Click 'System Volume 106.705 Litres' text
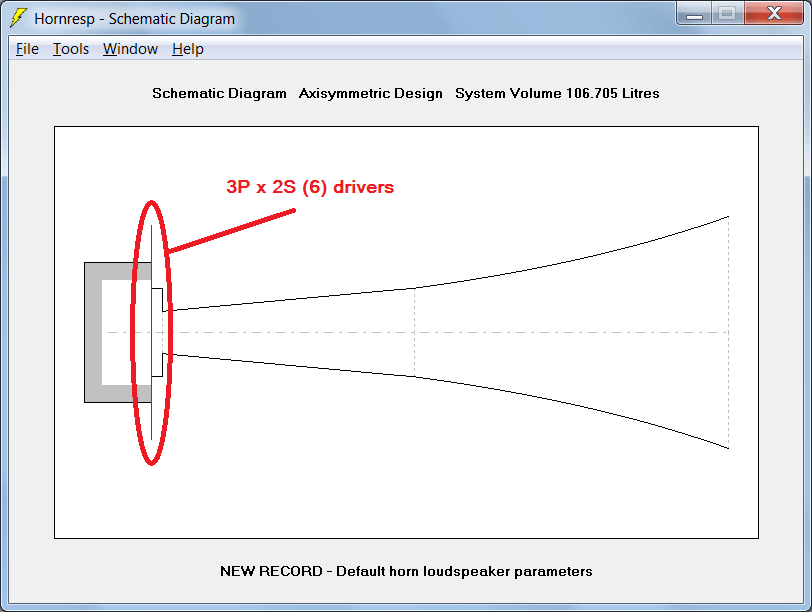Viewport: 812px width, 612px height. (x=557, y=93)
